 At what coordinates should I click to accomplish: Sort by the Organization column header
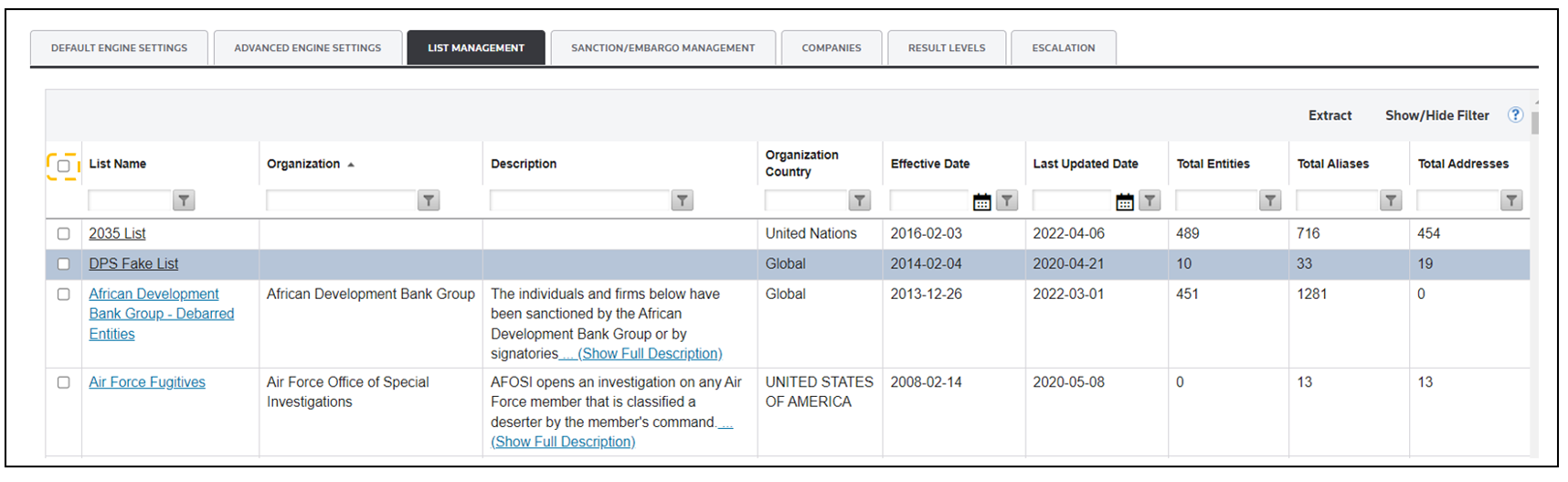point(303,164)
